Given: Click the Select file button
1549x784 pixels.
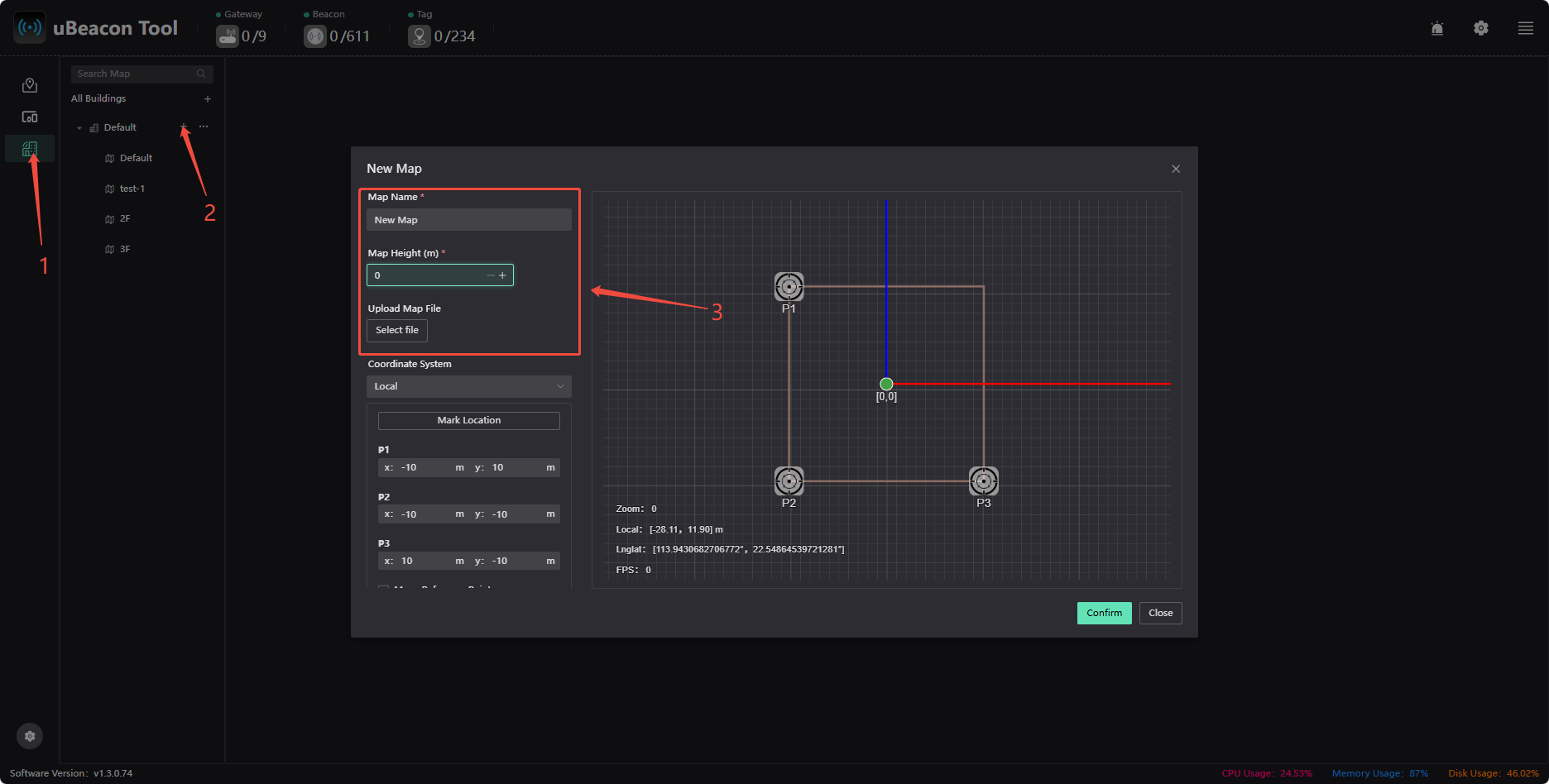Looking at the screenshot, I should tap(397, 330).
